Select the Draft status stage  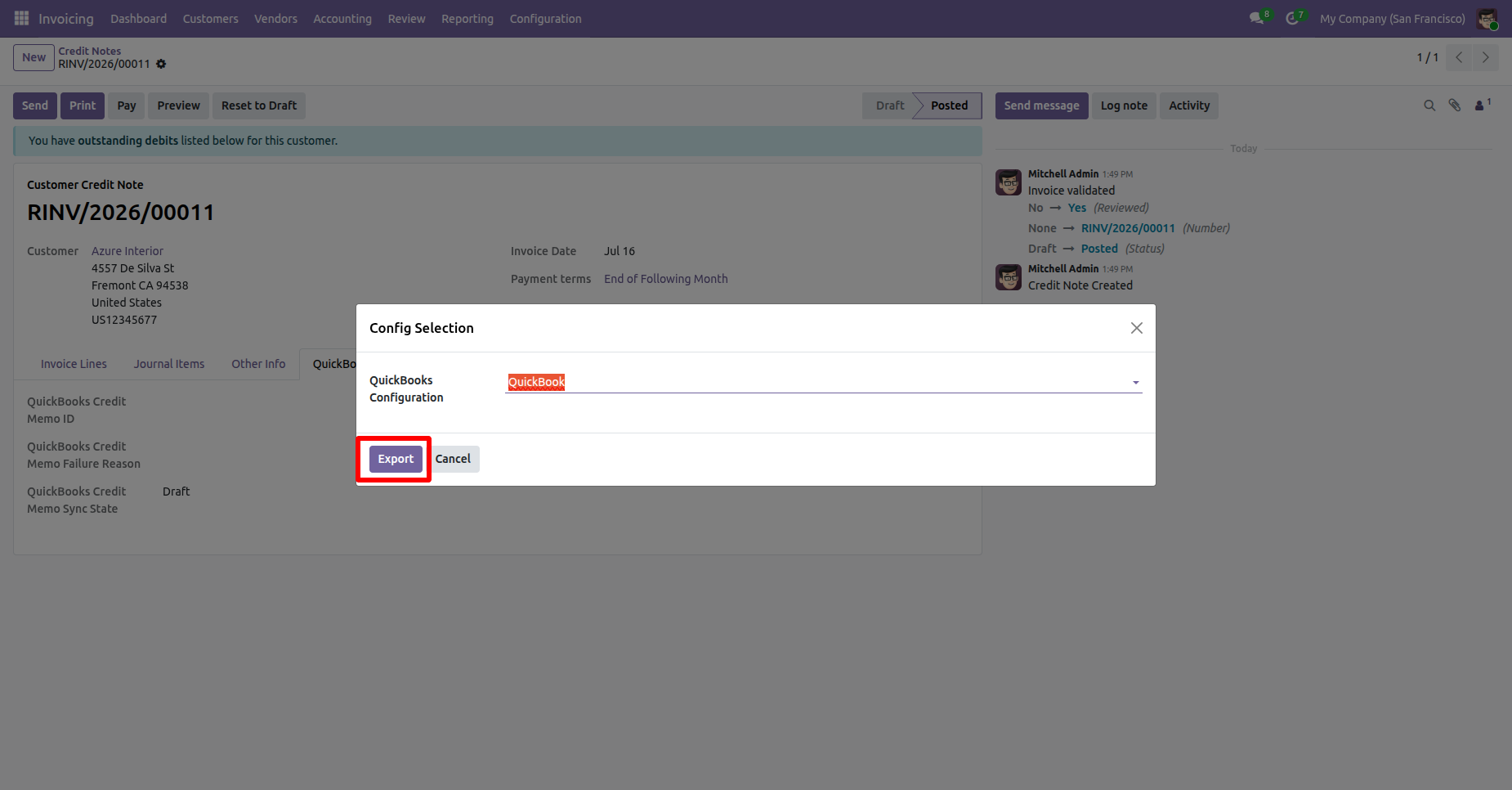(889, 105)
